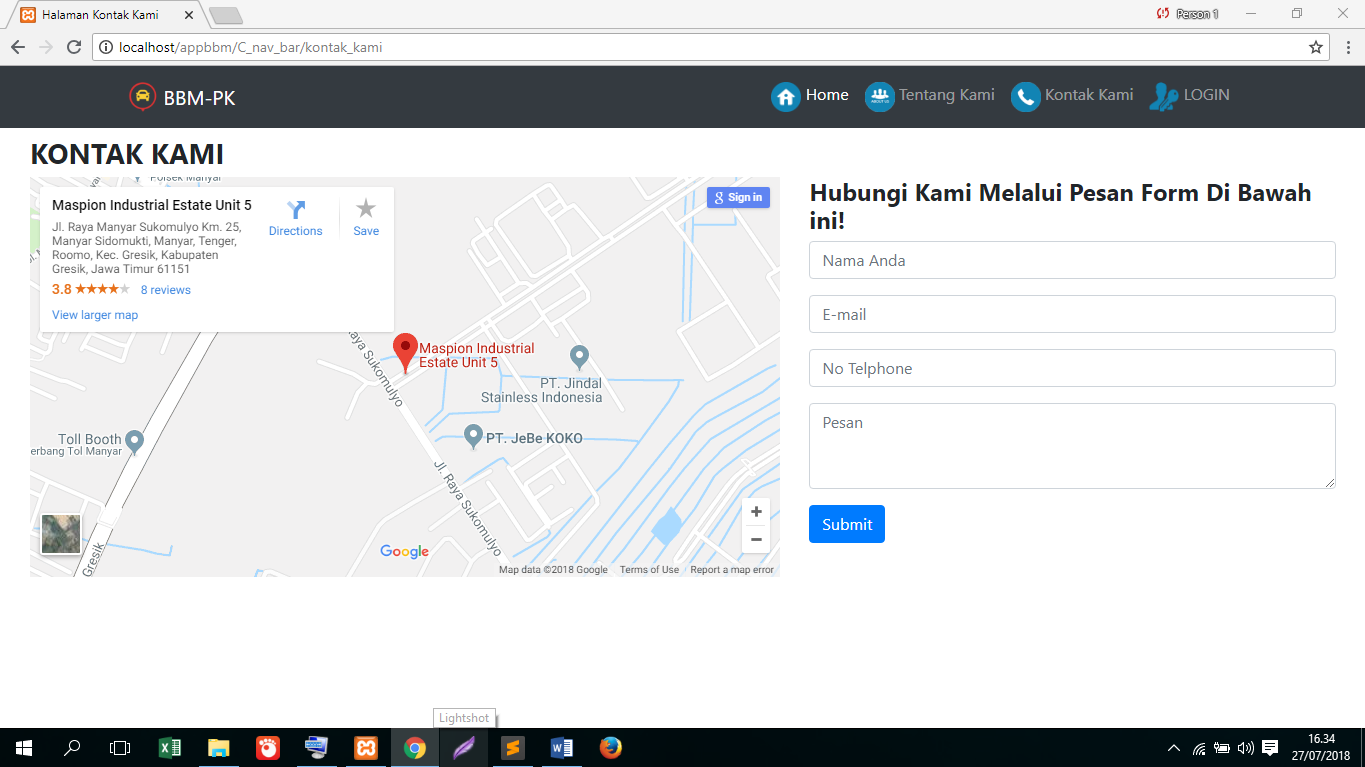
Task: Focus the E-mail field
Action: [1072, 314]
